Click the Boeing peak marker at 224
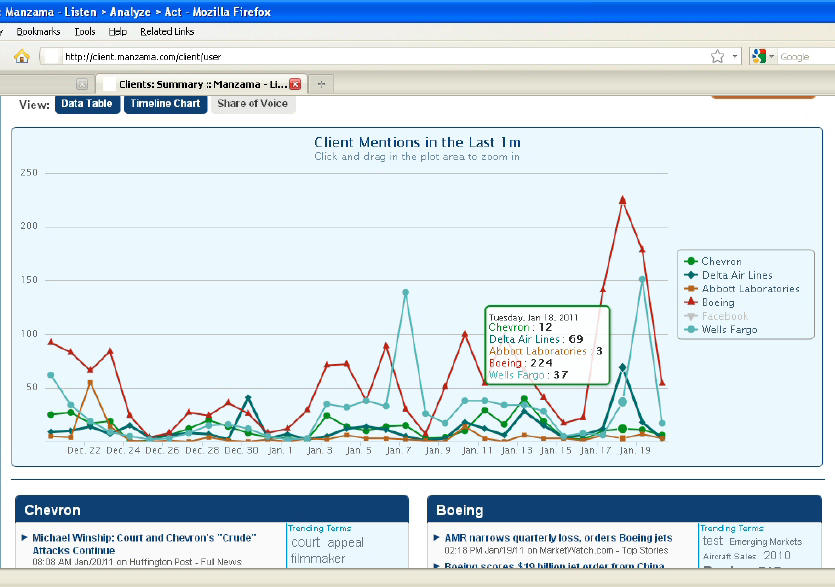Viewport: 835px width, 587px height. (623, 200)
